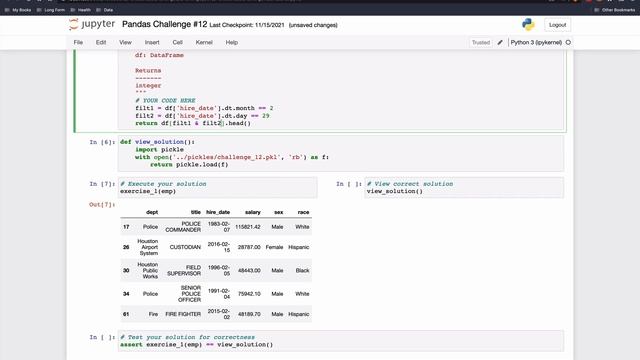The image size is (640, 360).
Task: Click the salary value 48443.00
Action: (249, 271)
